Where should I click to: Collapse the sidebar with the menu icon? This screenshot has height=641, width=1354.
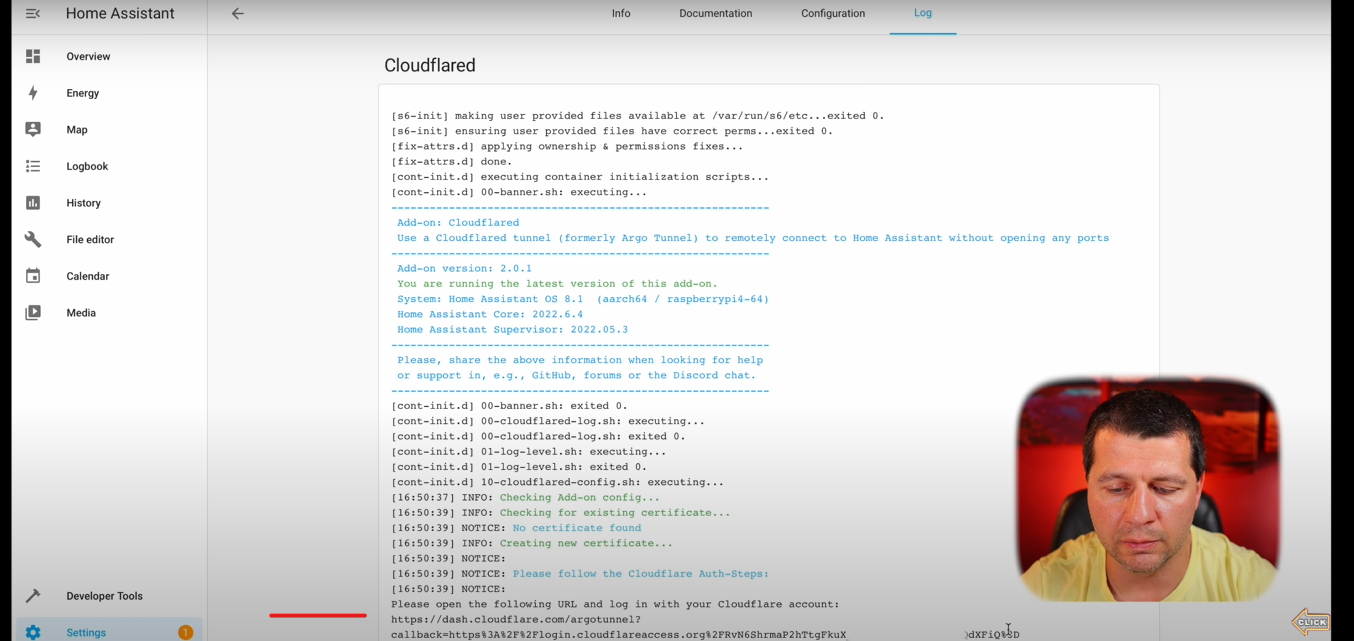click(33, 14)
